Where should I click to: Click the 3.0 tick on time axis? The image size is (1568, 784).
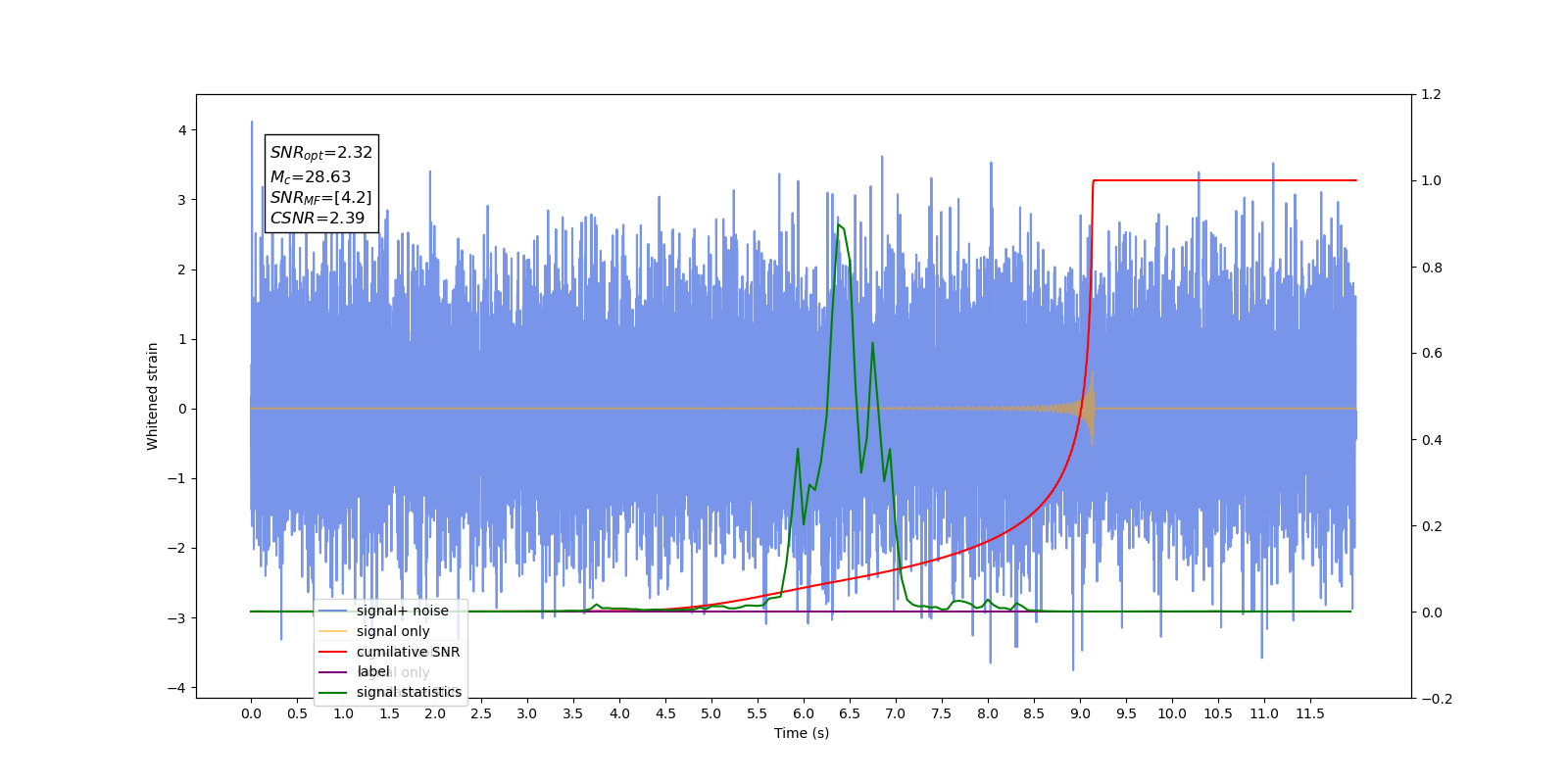[527, 713]
